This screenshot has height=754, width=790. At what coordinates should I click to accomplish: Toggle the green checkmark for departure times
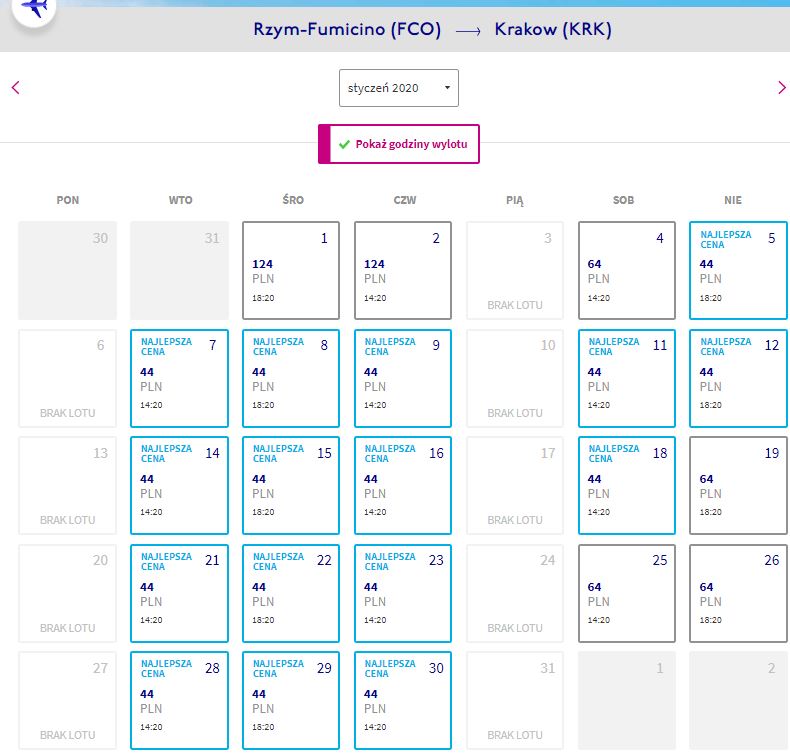point(344,145)
